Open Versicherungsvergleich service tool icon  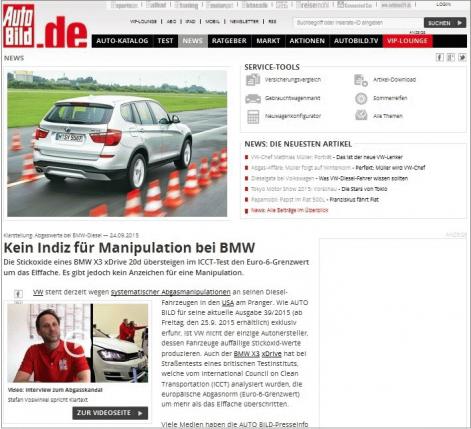[253, 80]
